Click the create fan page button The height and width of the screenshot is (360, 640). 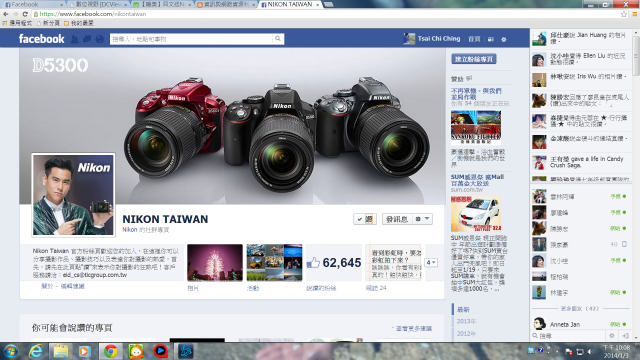pyautogui.click(x=474, y=59)
